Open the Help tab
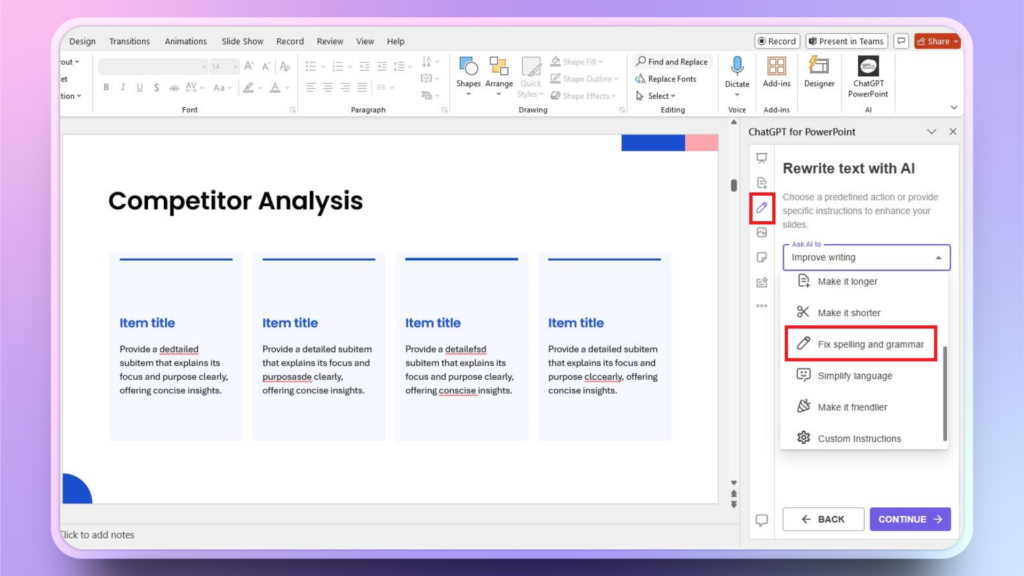This screenshot has height=576, width=1024. click(396, 41)
